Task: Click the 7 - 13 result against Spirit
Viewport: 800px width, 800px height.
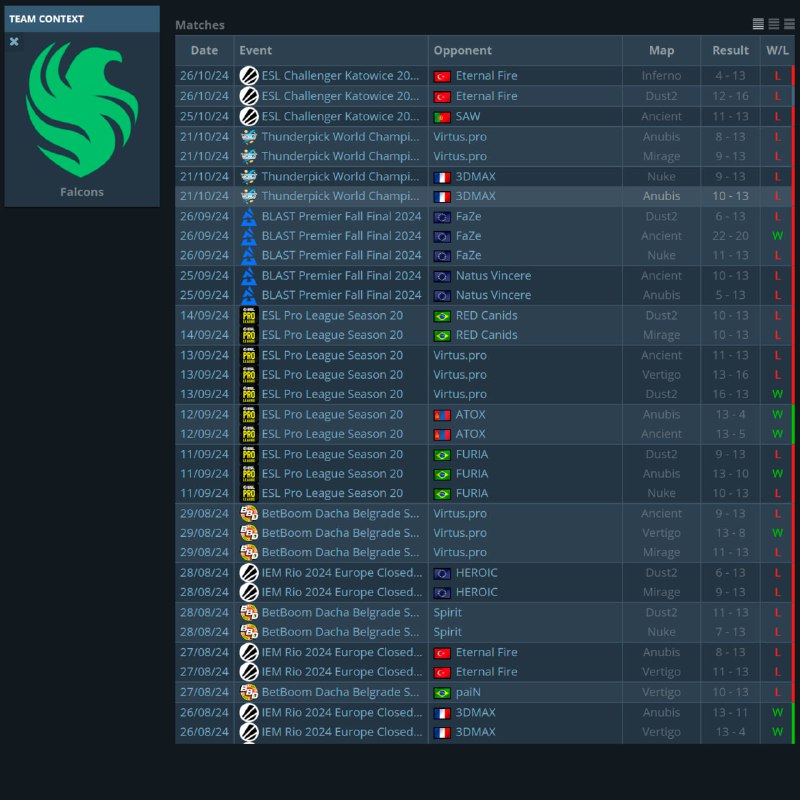Action: [x=731, y=632]
